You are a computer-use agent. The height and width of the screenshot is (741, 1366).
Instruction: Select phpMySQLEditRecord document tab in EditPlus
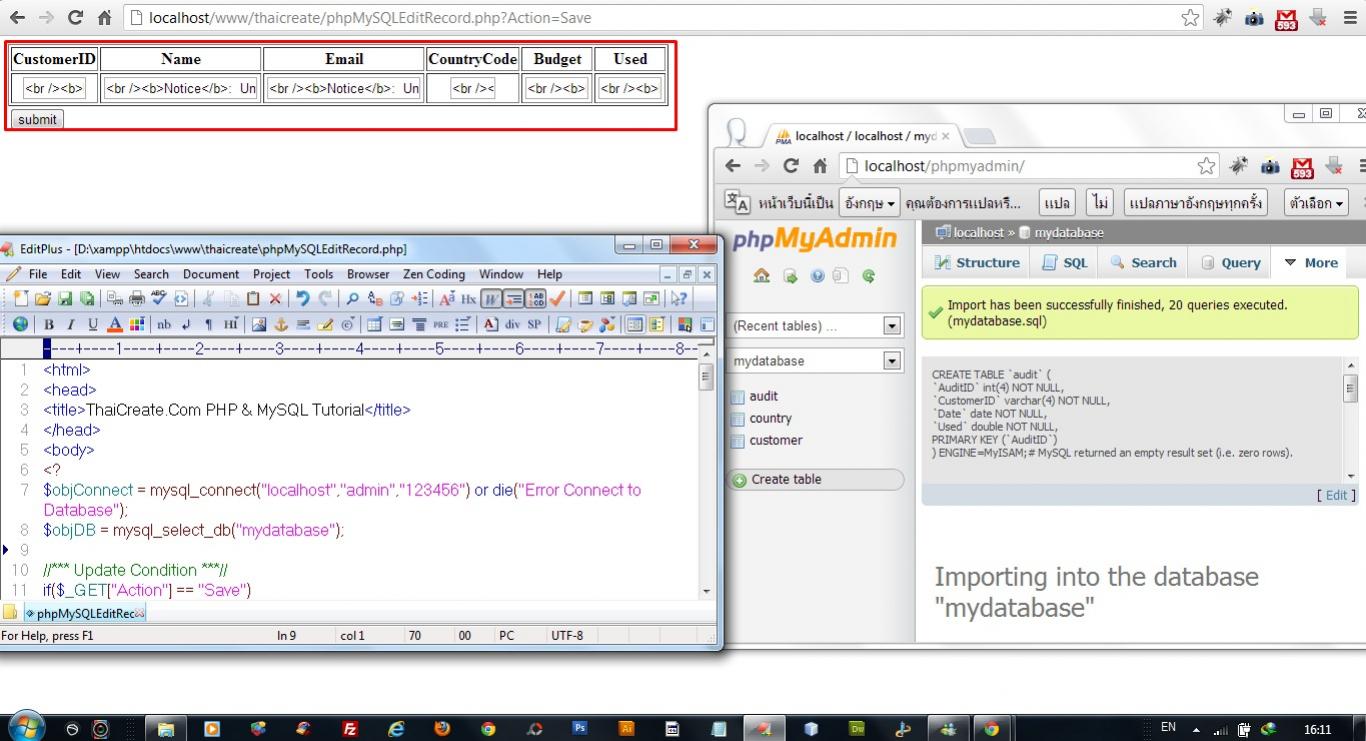(x=85, y=613)
